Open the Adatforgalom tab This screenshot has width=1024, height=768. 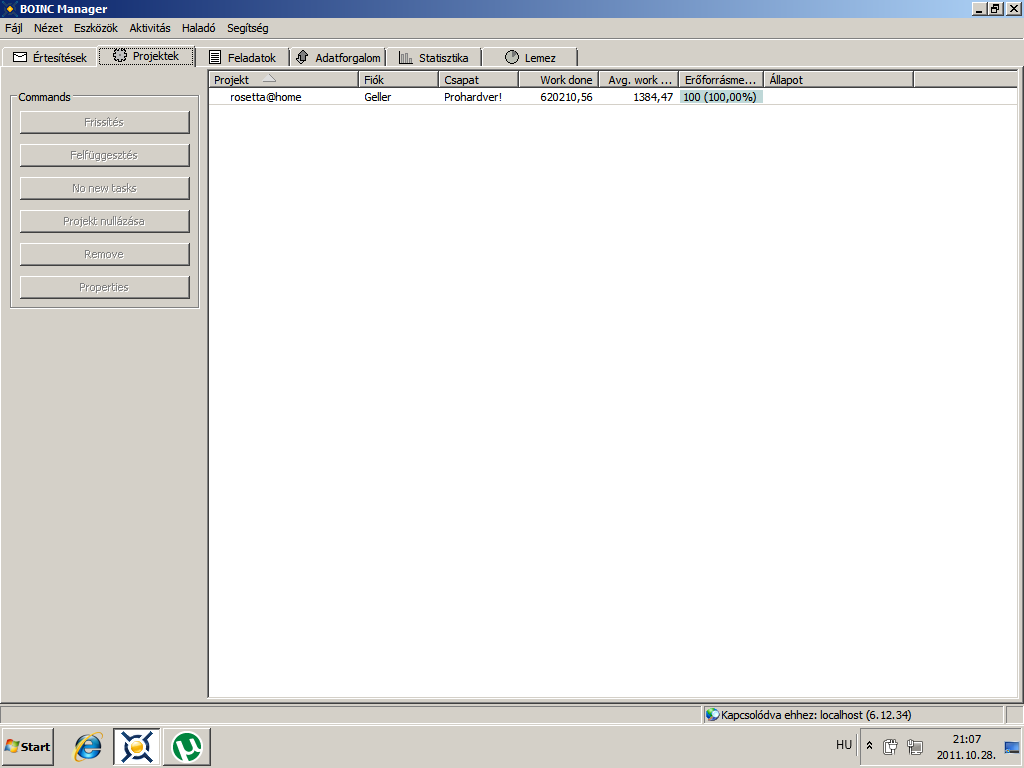338,57
